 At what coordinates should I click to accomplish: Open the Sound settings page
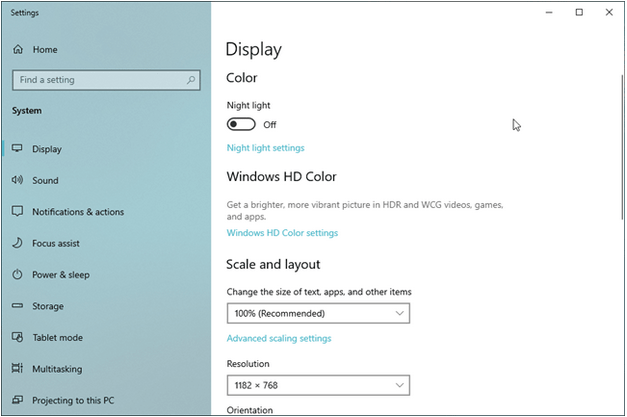(x=45, y=180)
